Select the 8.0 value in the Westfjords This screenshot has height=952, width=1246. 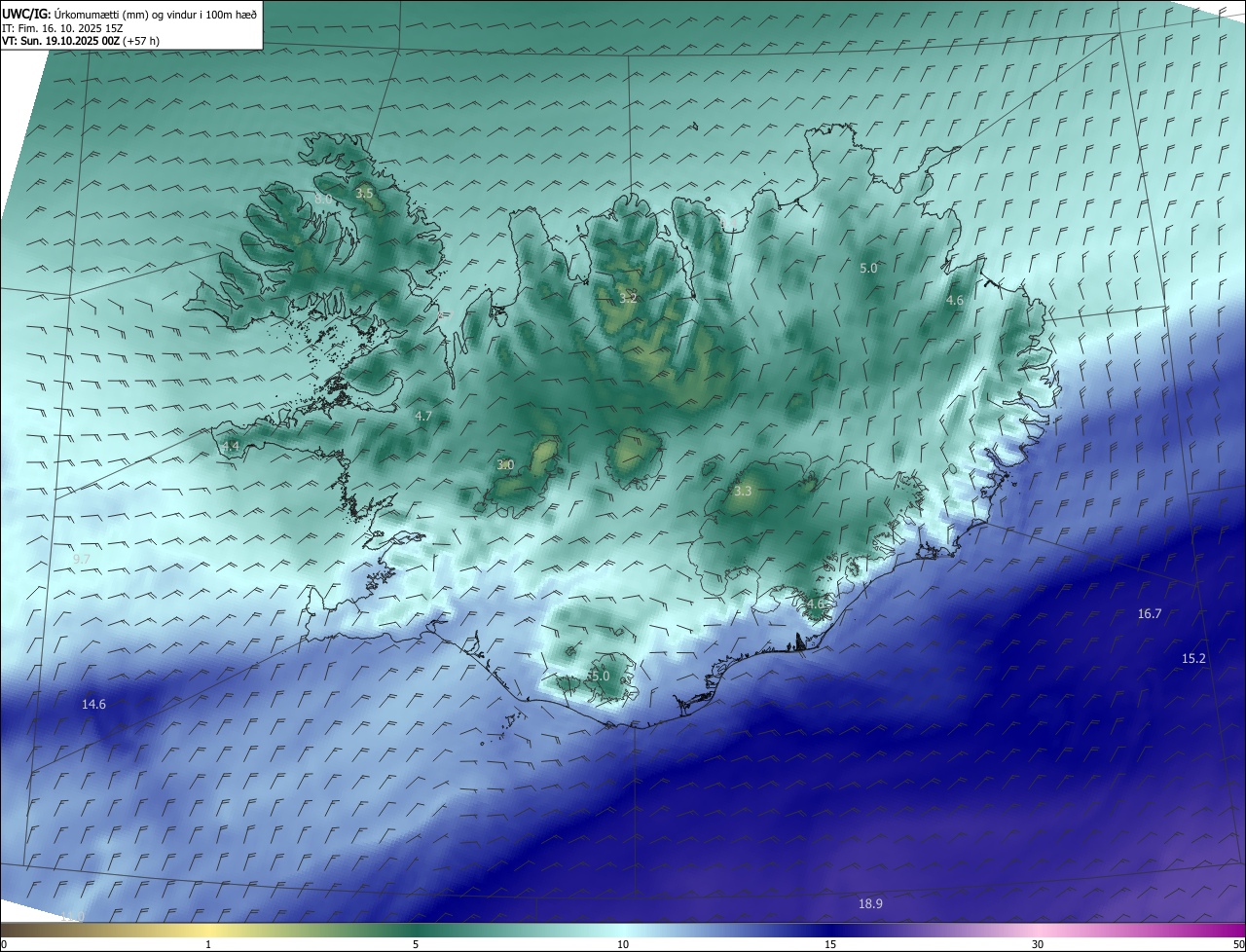(x=322, y=199)
